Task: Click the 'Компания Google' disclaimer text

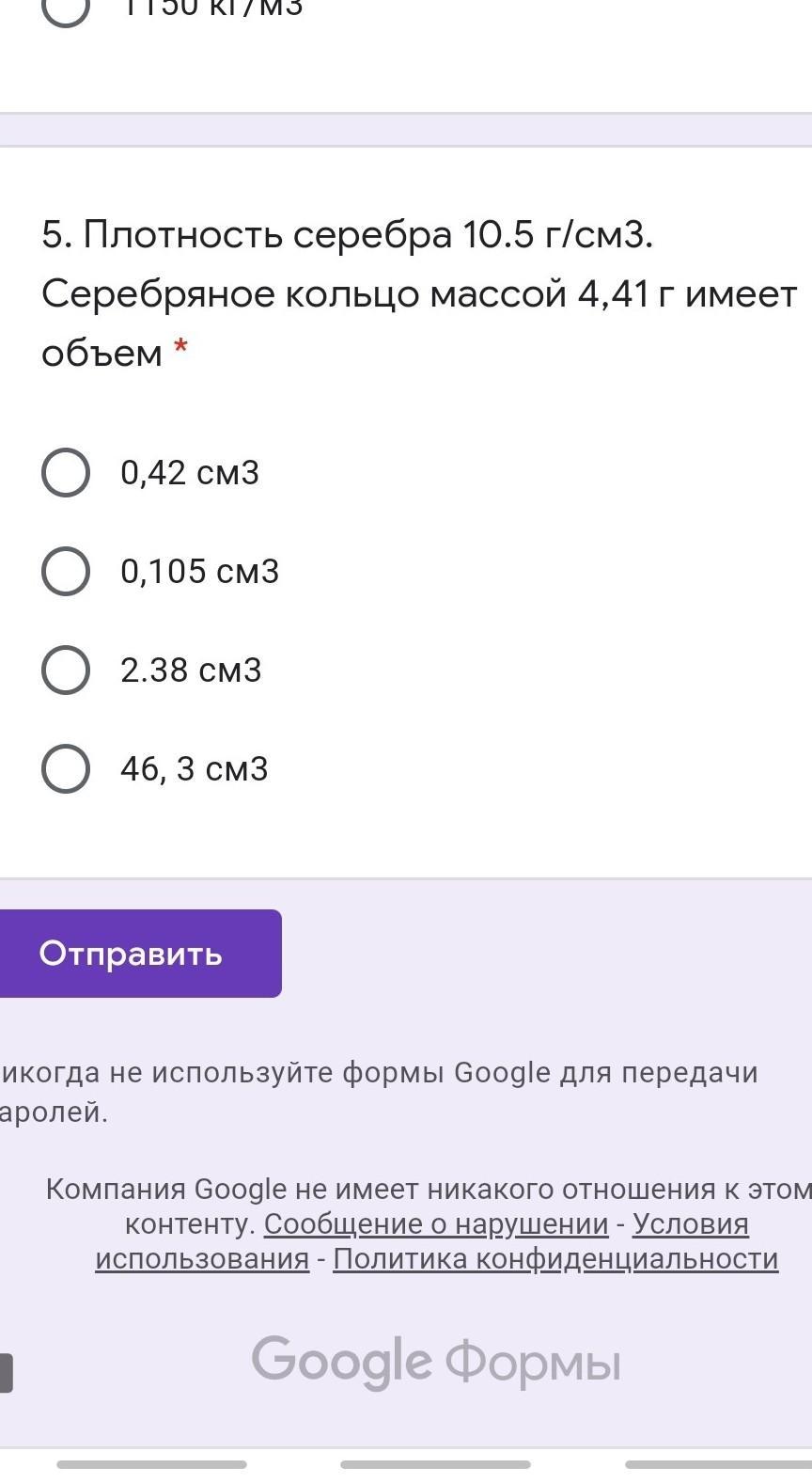Action: 428,1189
